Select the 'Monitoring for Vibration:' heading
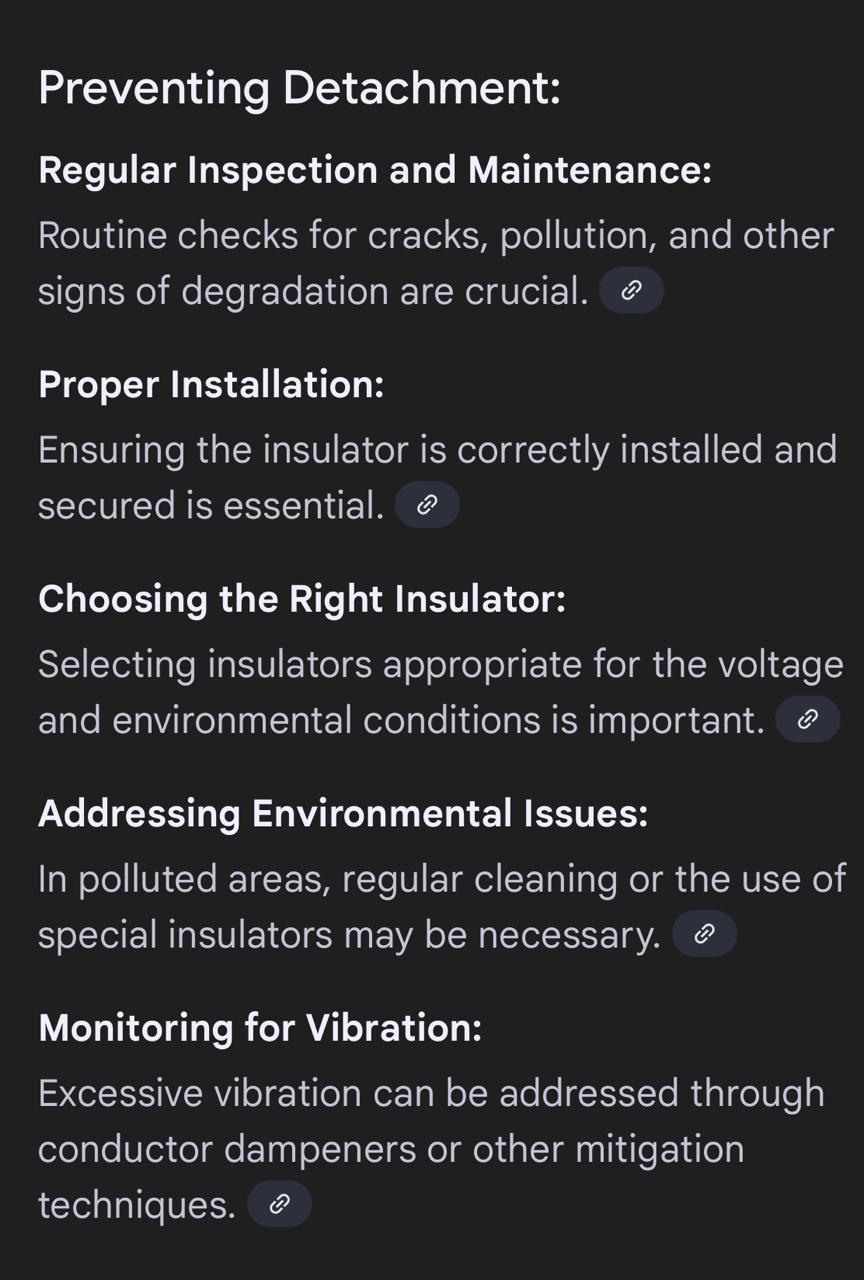864x1280 pixels. (260, 1028)
